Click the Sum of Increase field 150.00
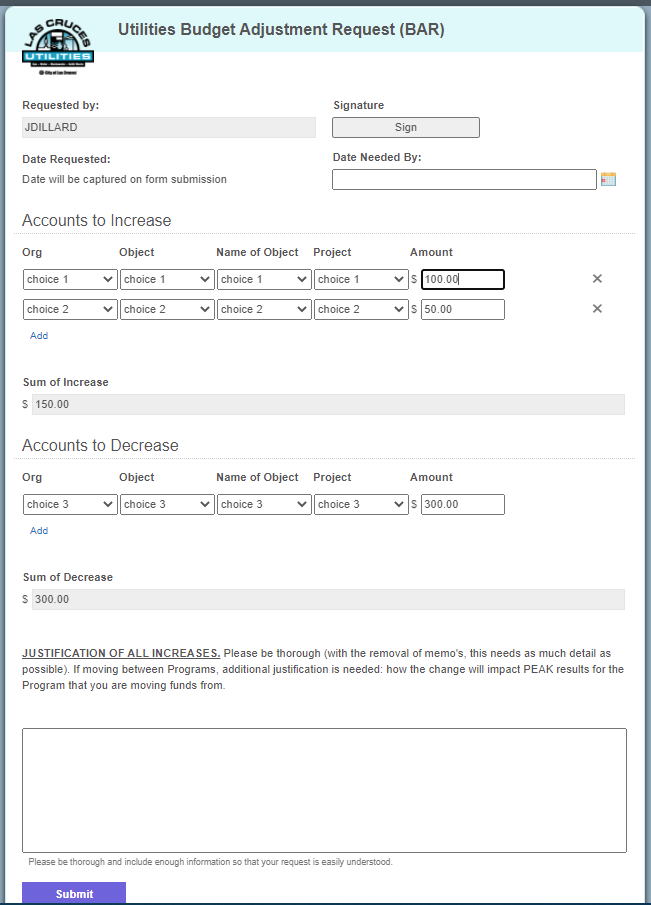The height and width of the screenshot is (905, 651). coord(328,405)
